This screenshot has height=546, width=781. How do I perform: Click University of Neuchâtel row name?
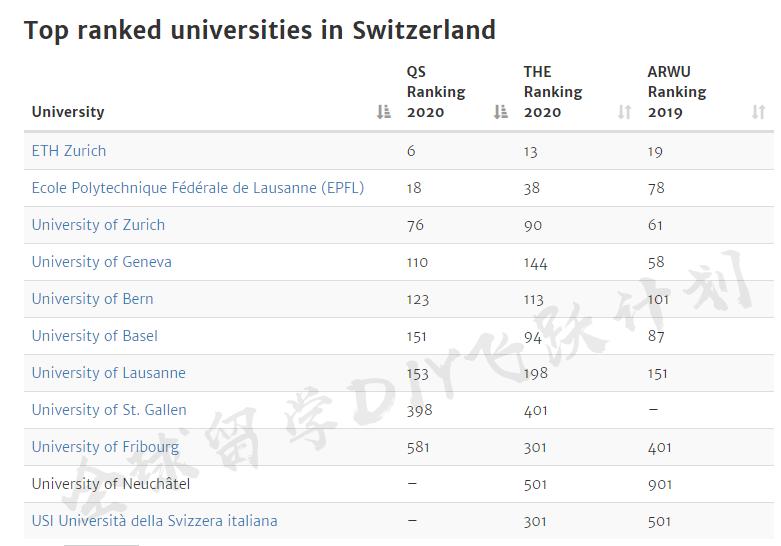tap(110, 484)
